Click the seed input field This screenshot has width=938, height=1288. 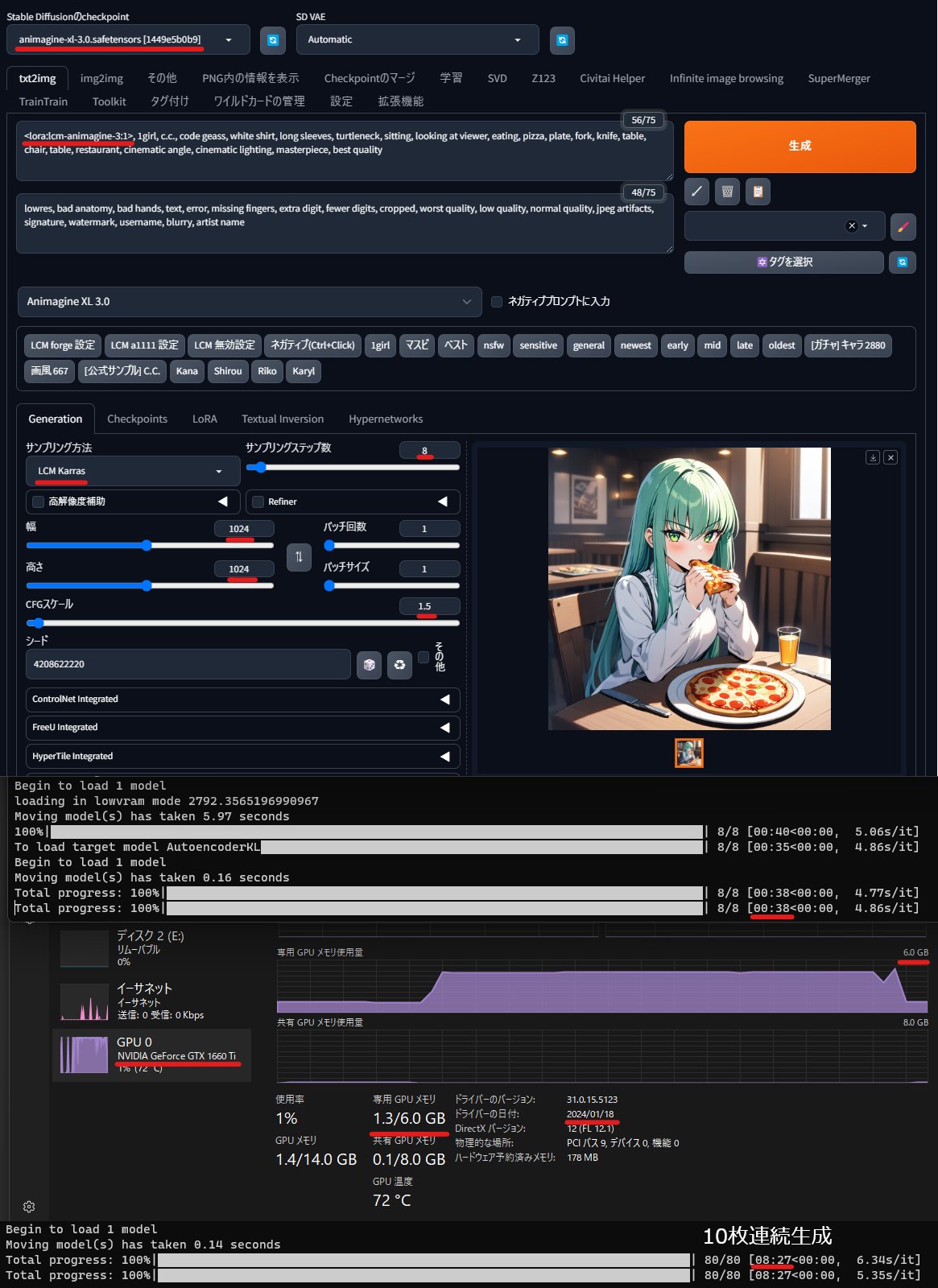click(188, 665)
